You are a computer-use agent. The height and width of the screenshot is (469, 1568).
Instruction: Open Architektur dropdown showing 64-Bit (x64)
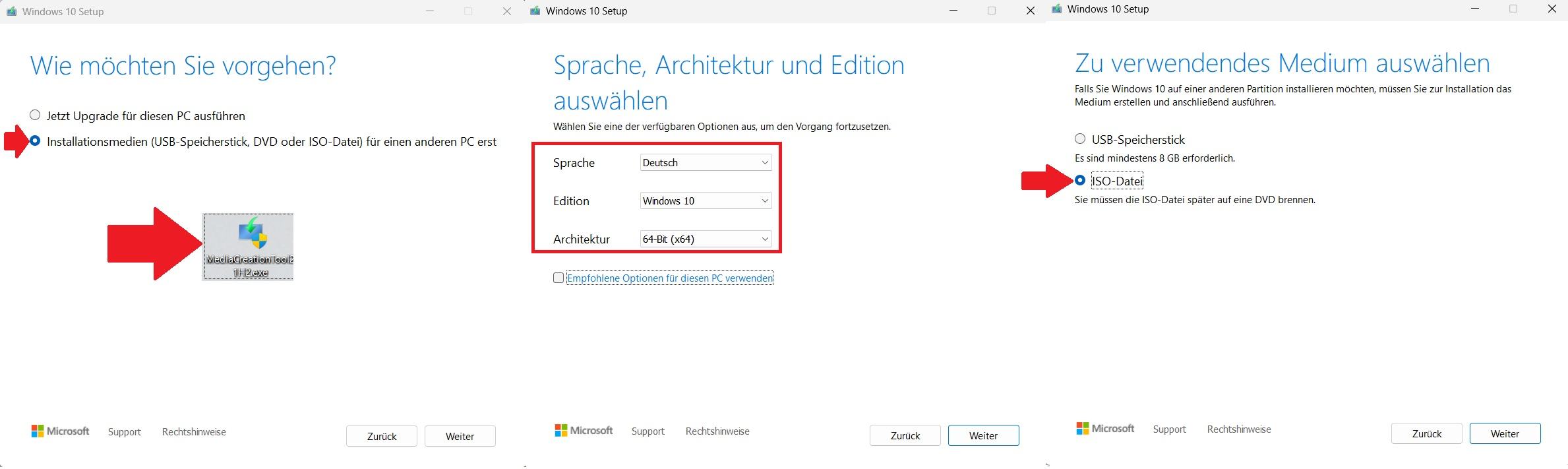click(706, 239)
